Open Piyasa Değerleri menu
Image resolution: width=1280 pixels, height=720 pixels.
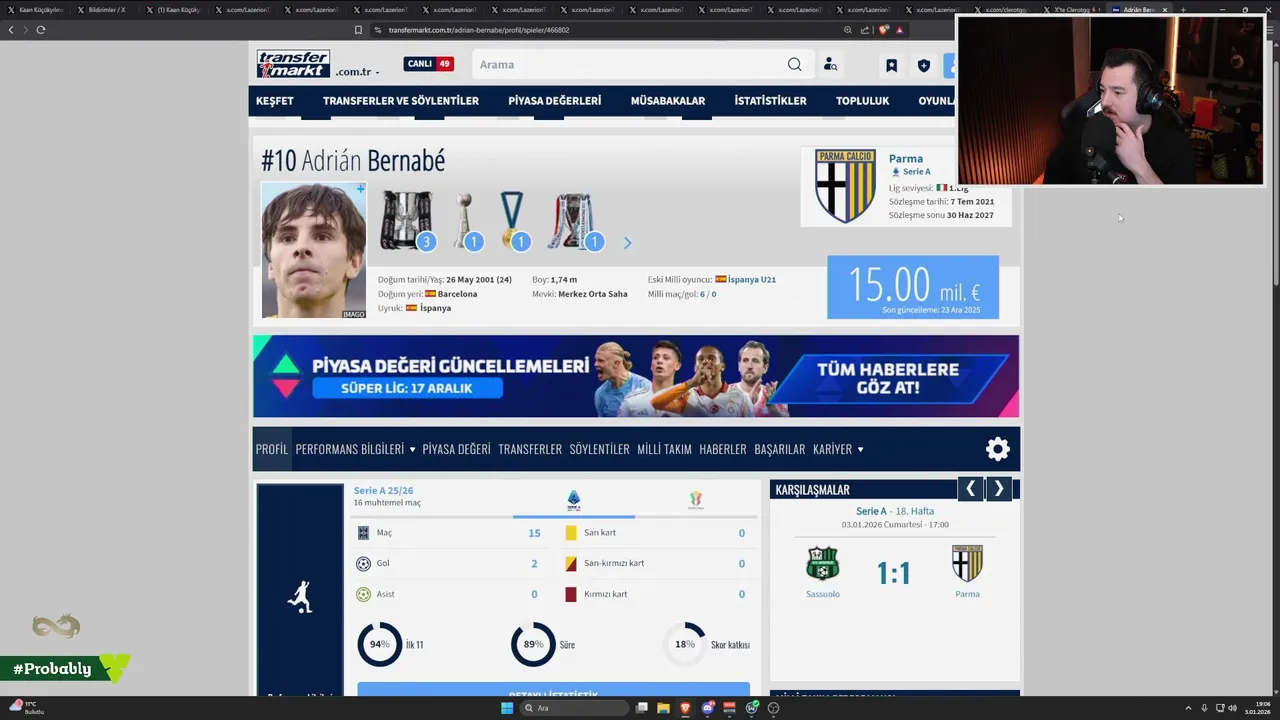tap(555, 101)
